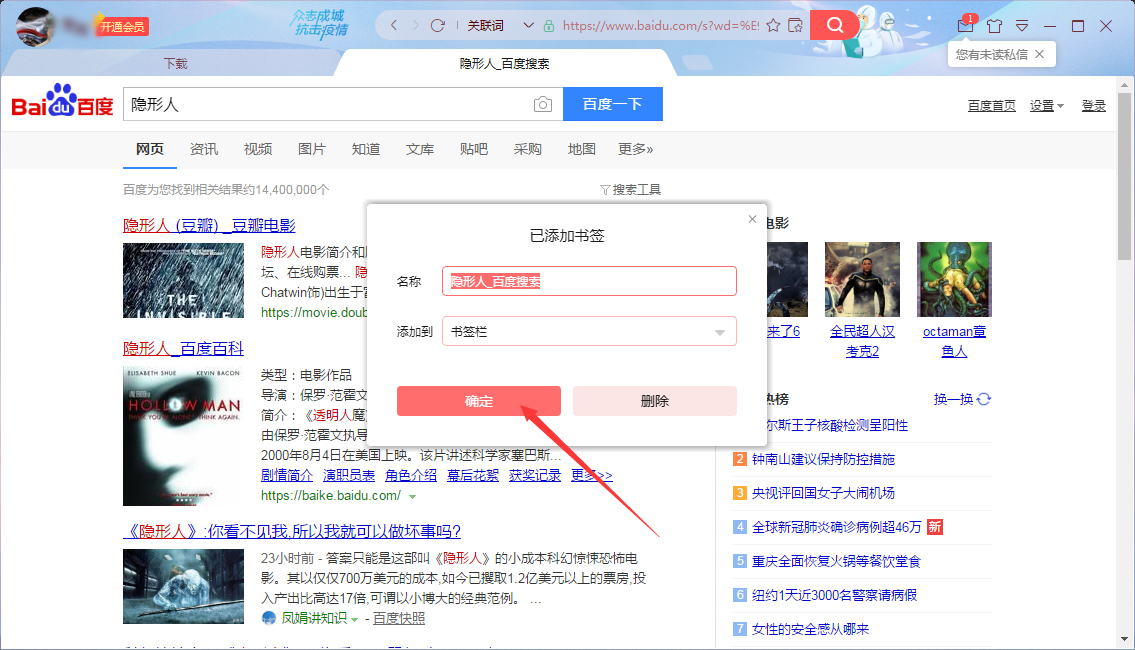Click the back navigation arrow

(392, 24)
